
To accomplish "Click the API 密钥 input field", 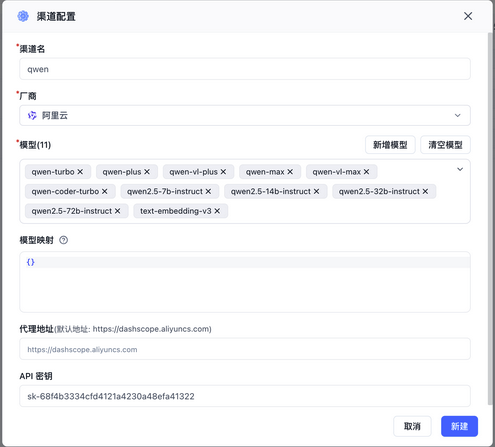I will [245, 396].
